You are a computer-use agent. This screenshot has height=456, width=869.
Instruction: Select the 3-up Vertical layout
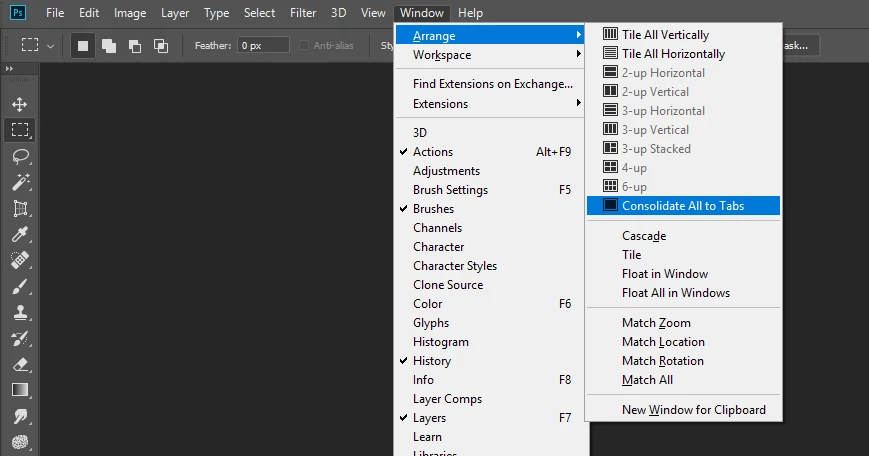[683, 130]
